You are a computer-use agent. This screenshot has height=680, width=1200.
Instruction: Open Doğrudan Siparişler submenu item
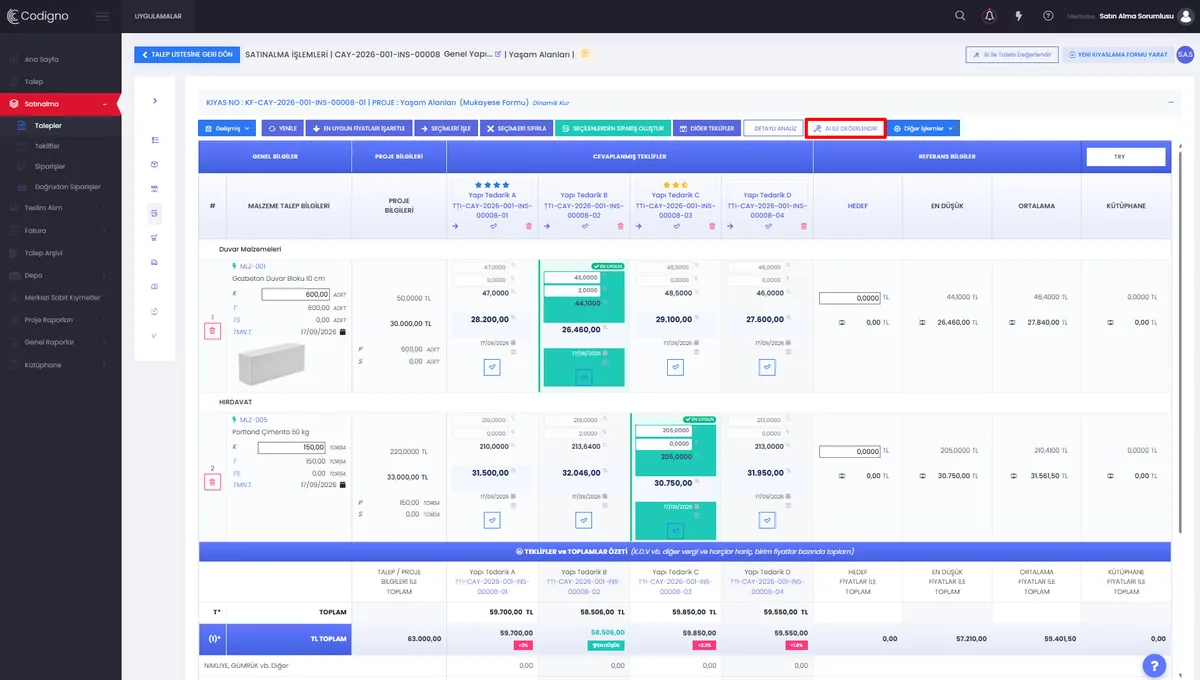(x=67, y=187)
